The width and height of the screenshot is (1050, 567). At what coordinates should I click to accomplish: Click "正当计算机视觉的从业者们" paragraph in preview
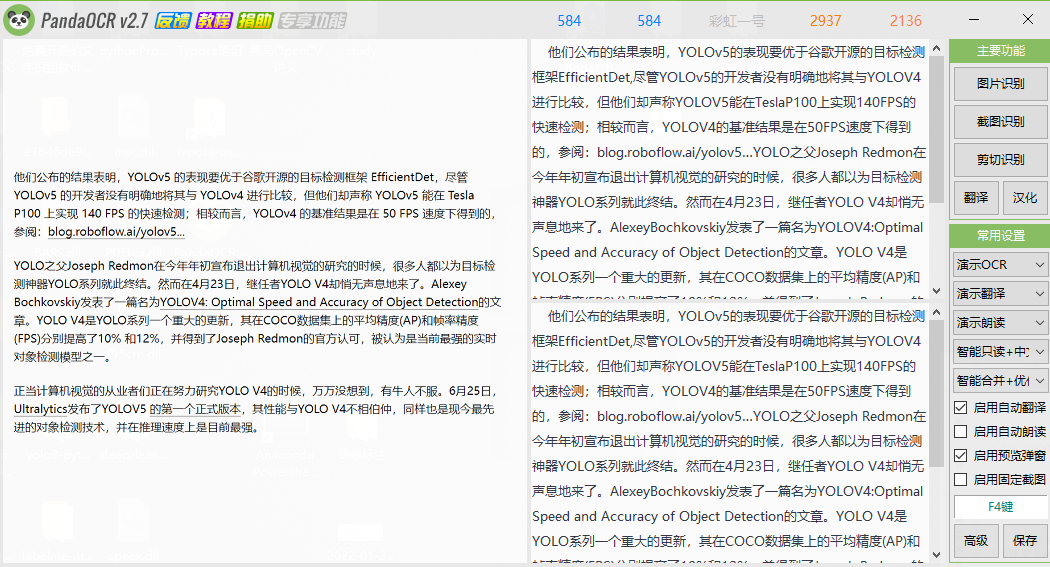pyautogui.click(x=254, y=409)
